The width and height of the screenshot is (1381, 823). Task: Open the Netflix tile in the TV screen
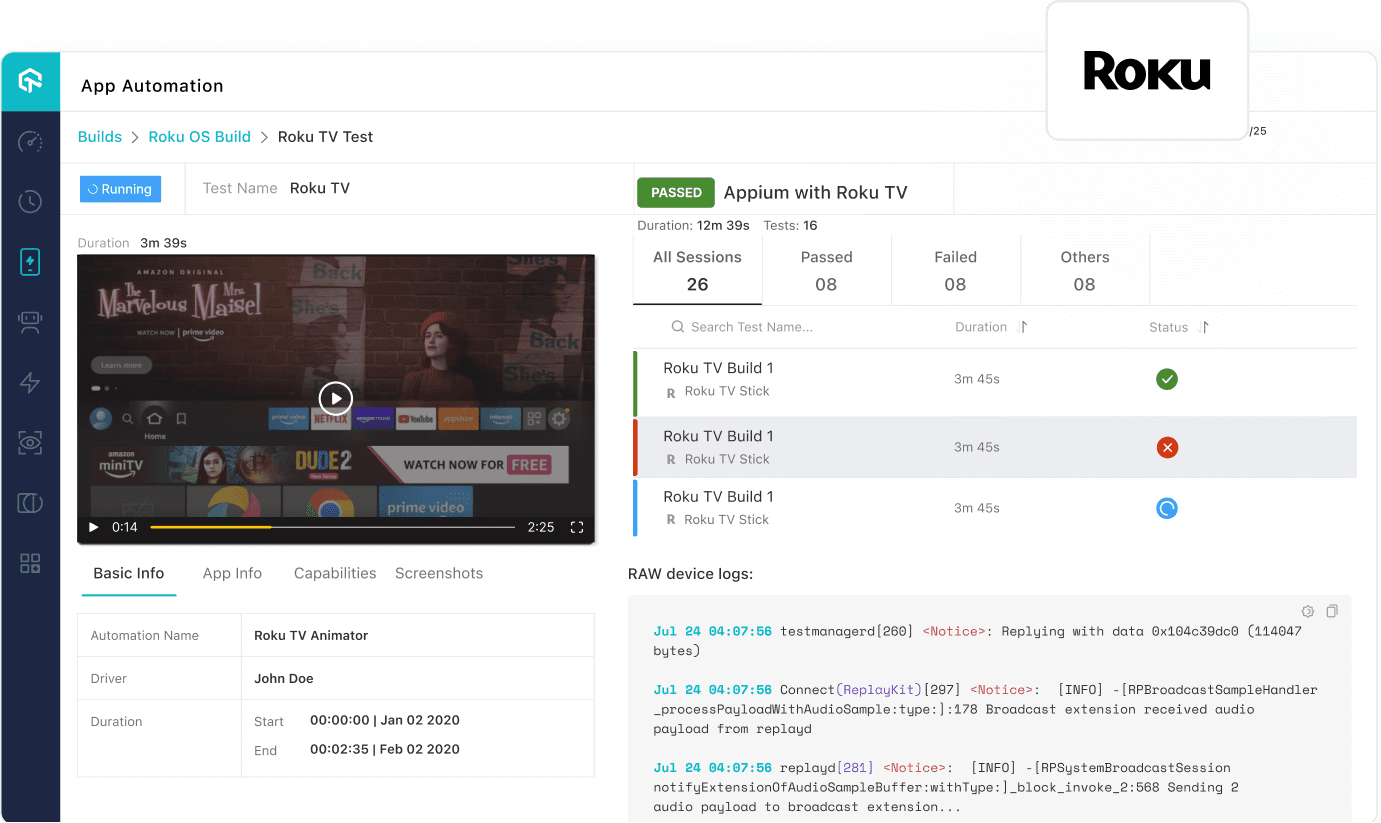331,419
